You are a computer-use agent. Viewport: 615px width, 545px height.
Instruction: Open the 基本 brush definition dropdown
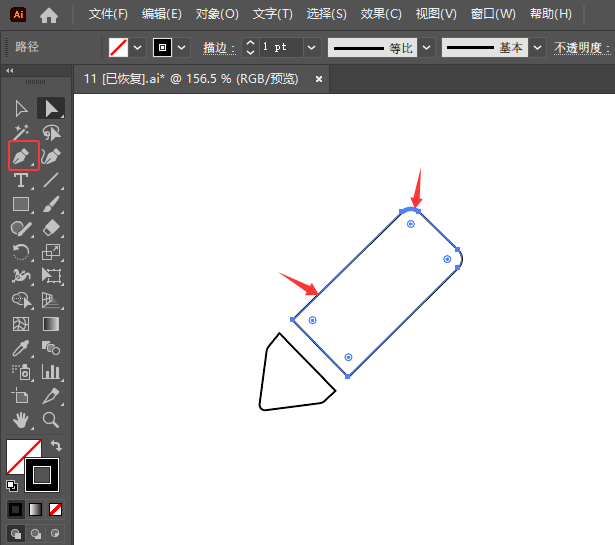click(x=537, y=48)
